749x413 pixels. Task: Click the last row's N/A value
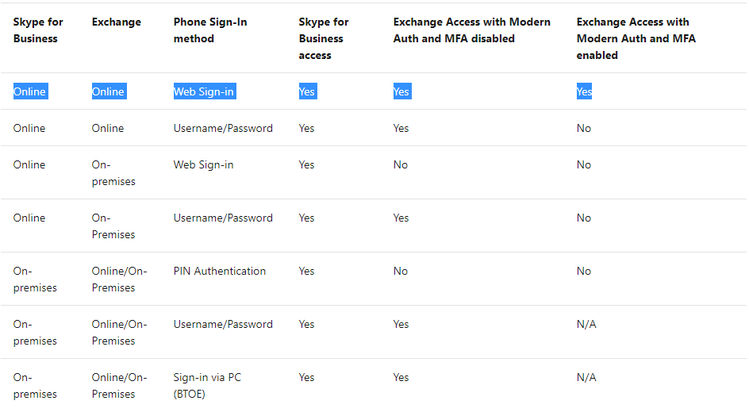[x=586, y=378]
